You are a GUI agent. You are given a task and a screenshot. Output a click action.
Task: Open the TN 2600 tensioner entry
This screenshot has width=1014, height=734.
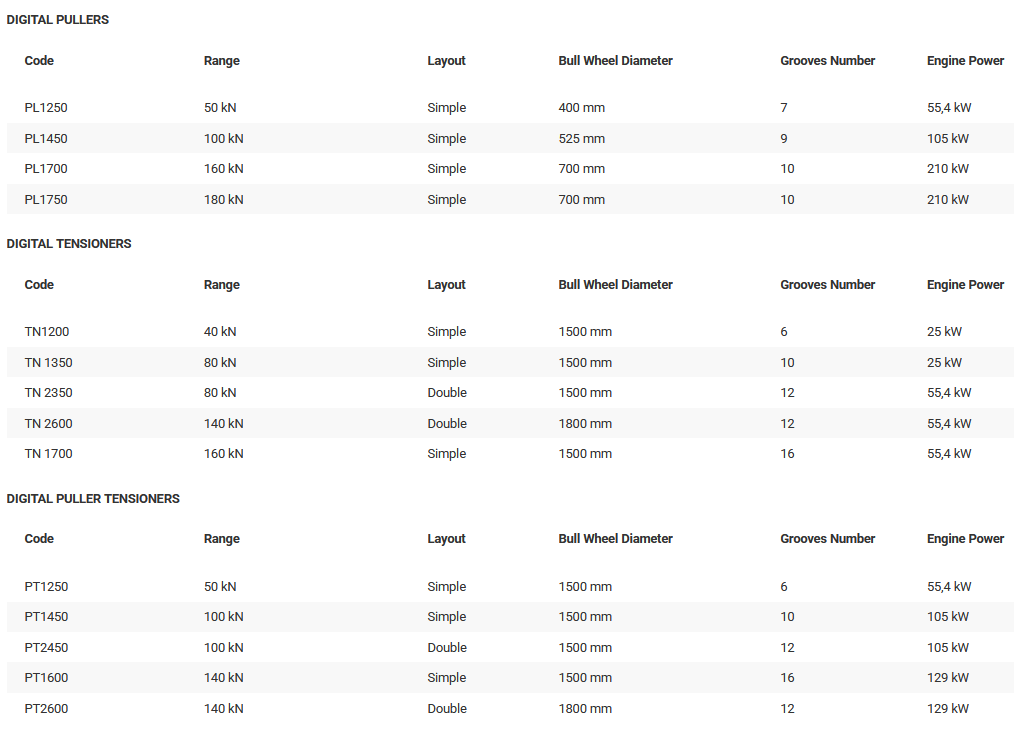tap(49, 424)
